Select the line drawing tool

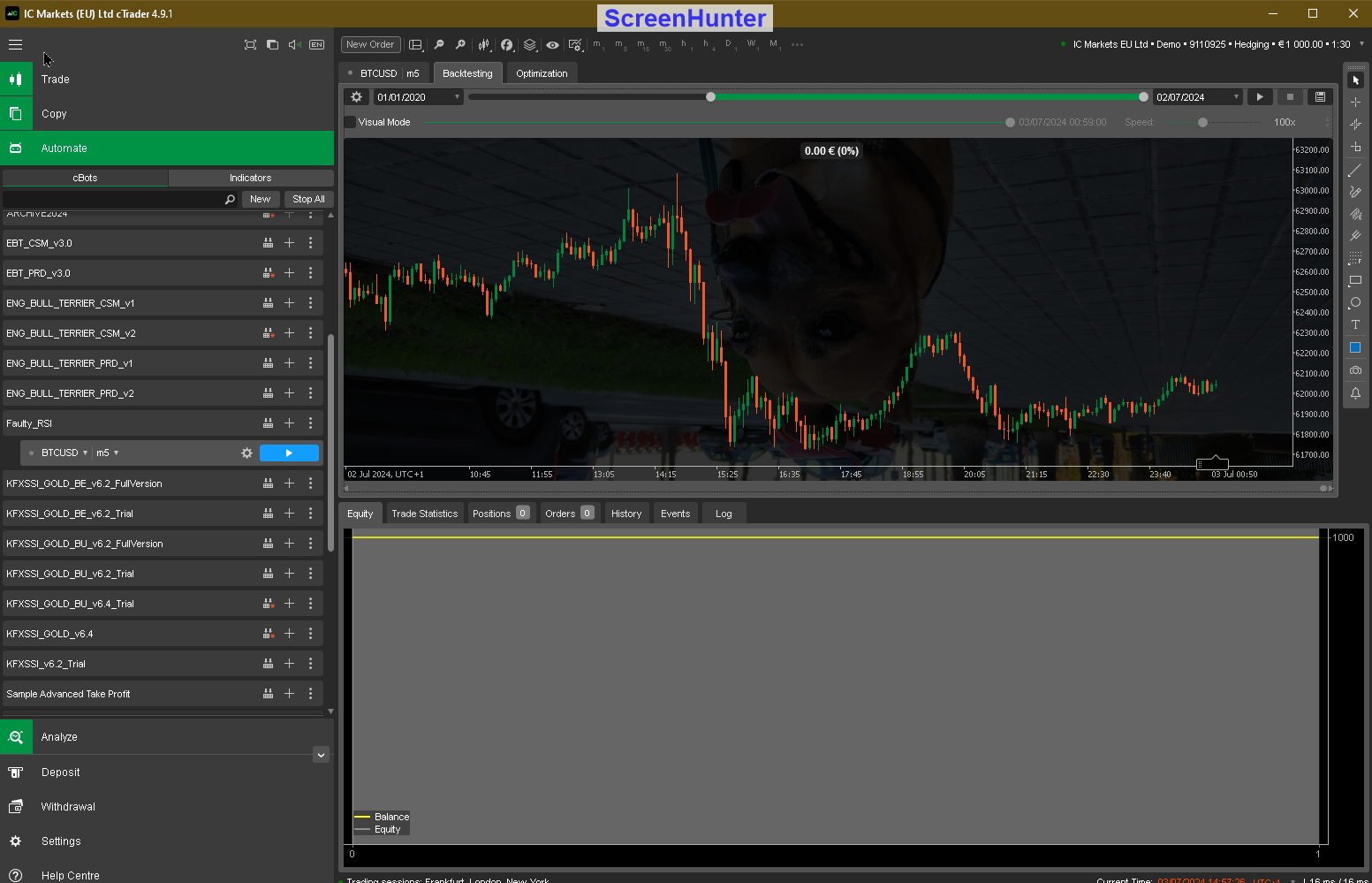(x=1355, y=170)
